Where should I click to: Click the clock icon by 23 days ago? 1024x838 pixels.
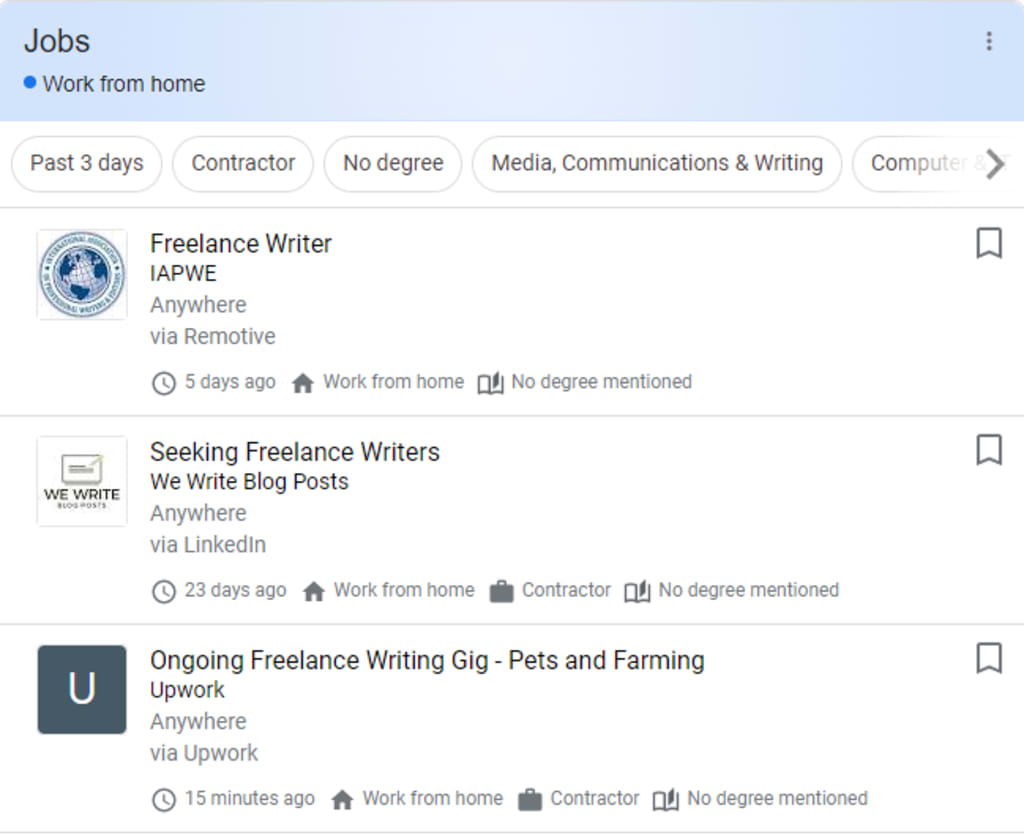164,591
